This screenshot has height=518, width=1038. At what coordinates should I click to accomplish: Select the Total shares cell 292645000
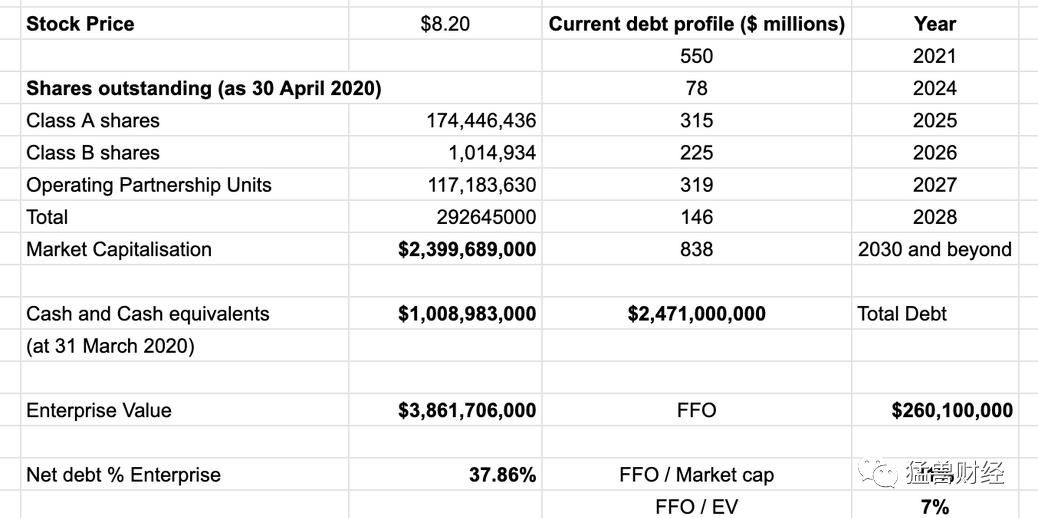[x=486, y=217]
